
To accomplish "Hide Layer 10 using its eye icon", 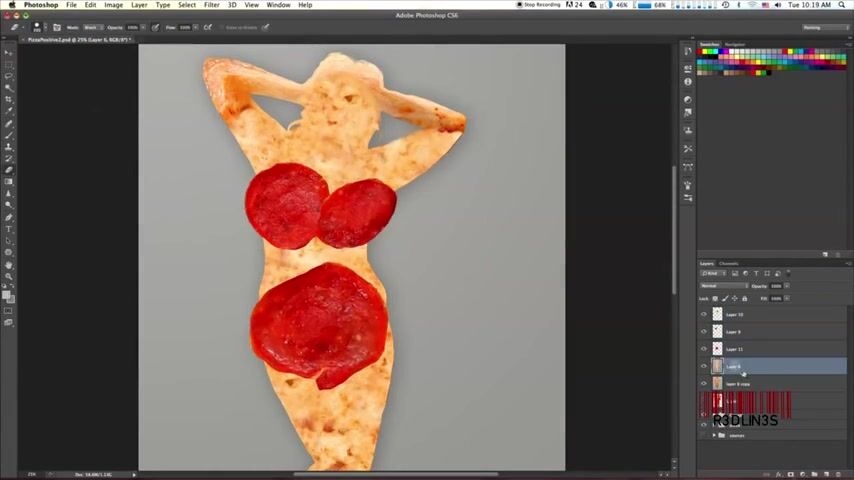I will (x=704, y=315).
